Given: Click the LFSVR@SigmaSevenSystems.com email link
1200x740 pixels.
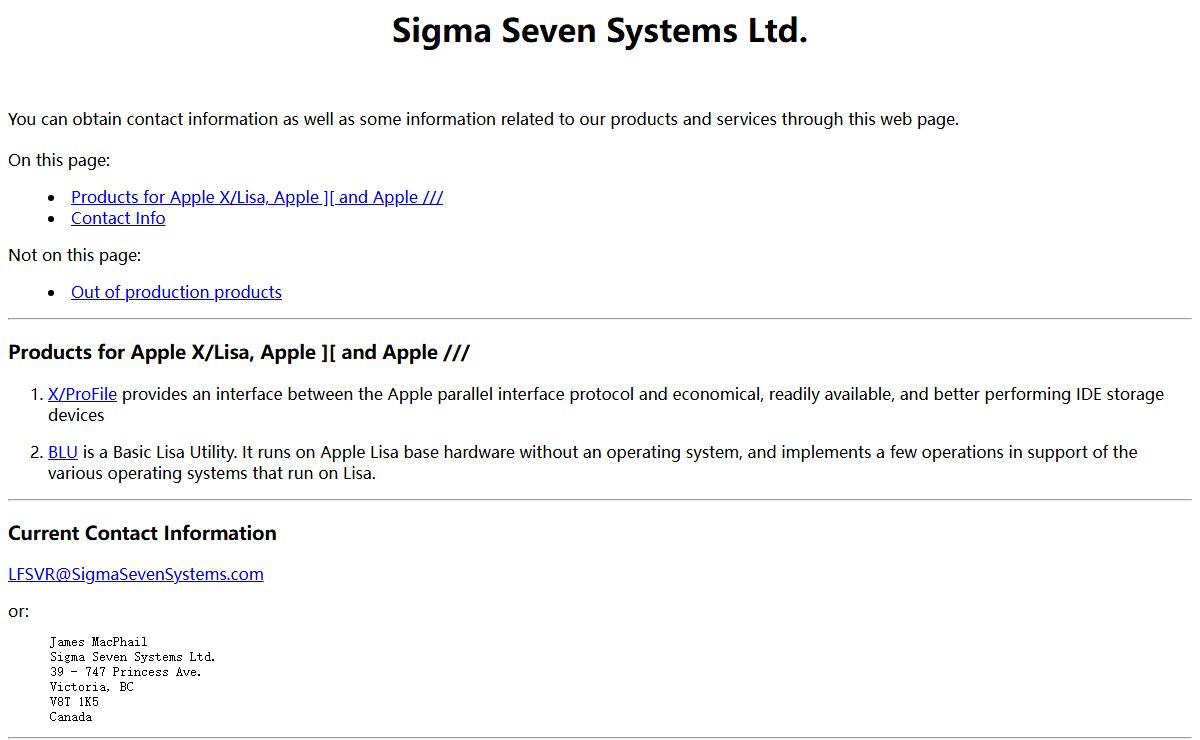Looking at the screenshot, I should coord(136,574).
